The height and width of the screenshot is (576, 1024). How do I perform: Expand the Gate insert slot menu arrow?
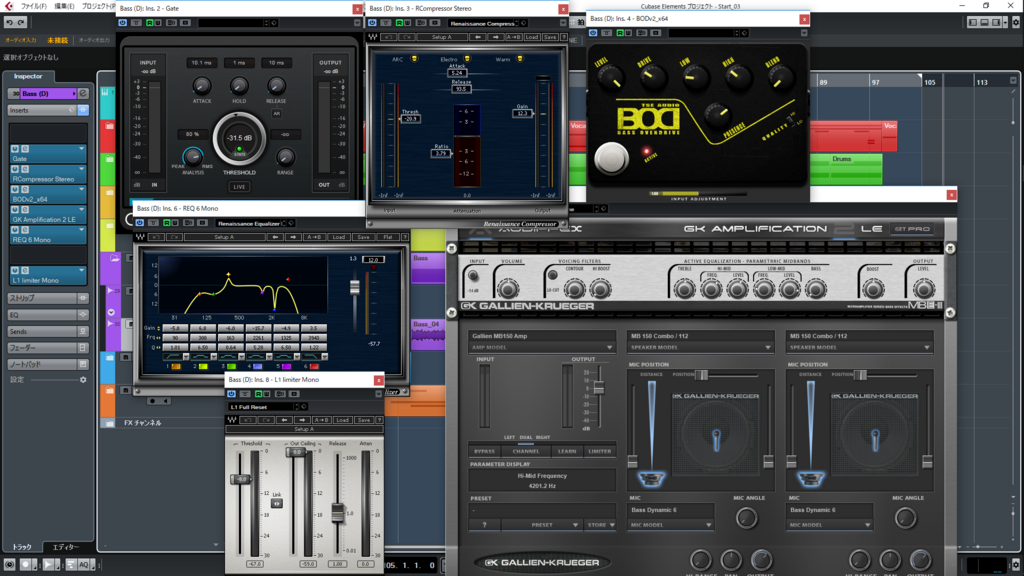coord(81,150)
